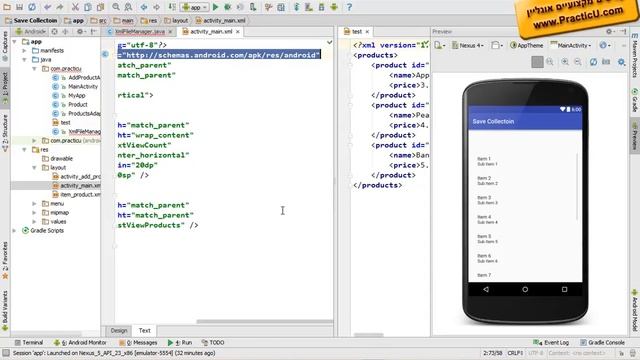Click AppTheme theme selector button
The height and width of the screenshot is (360, 640).
coord(527,45)
